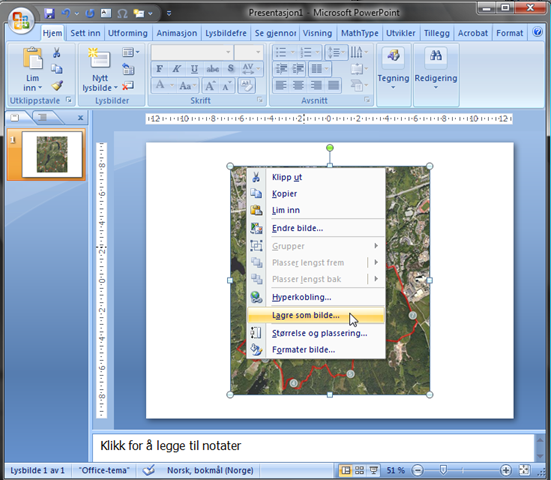Image resolution: width=551 pixels, height=480 pixels.
Task: Choose Størrelse og plassering menu entry
Action: pos(316,333)
